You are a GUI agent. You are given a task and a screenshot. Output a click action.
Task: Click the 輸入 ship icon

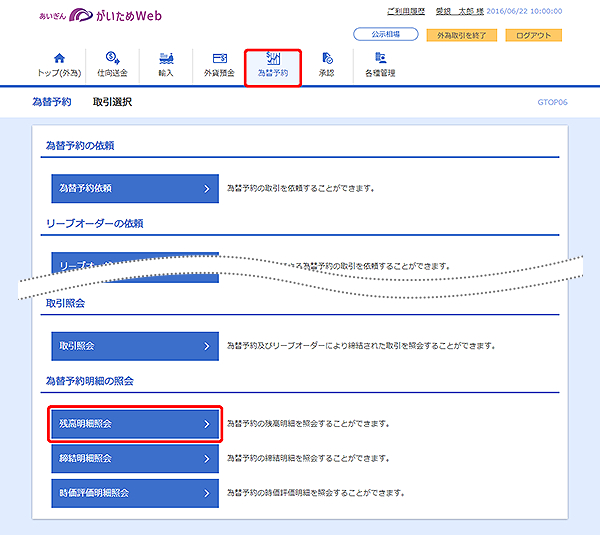pos(166,58)
